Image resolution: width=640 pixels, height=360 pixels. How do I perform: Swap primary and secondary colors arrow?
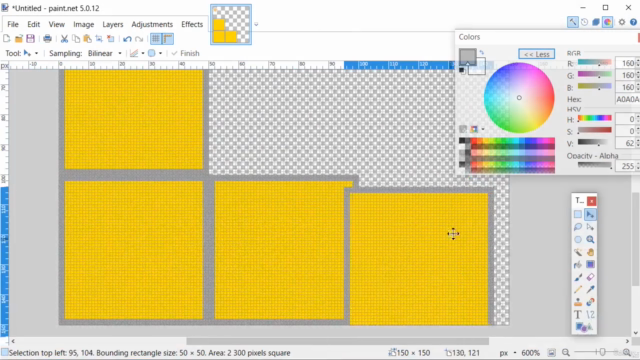coord(482,52)
